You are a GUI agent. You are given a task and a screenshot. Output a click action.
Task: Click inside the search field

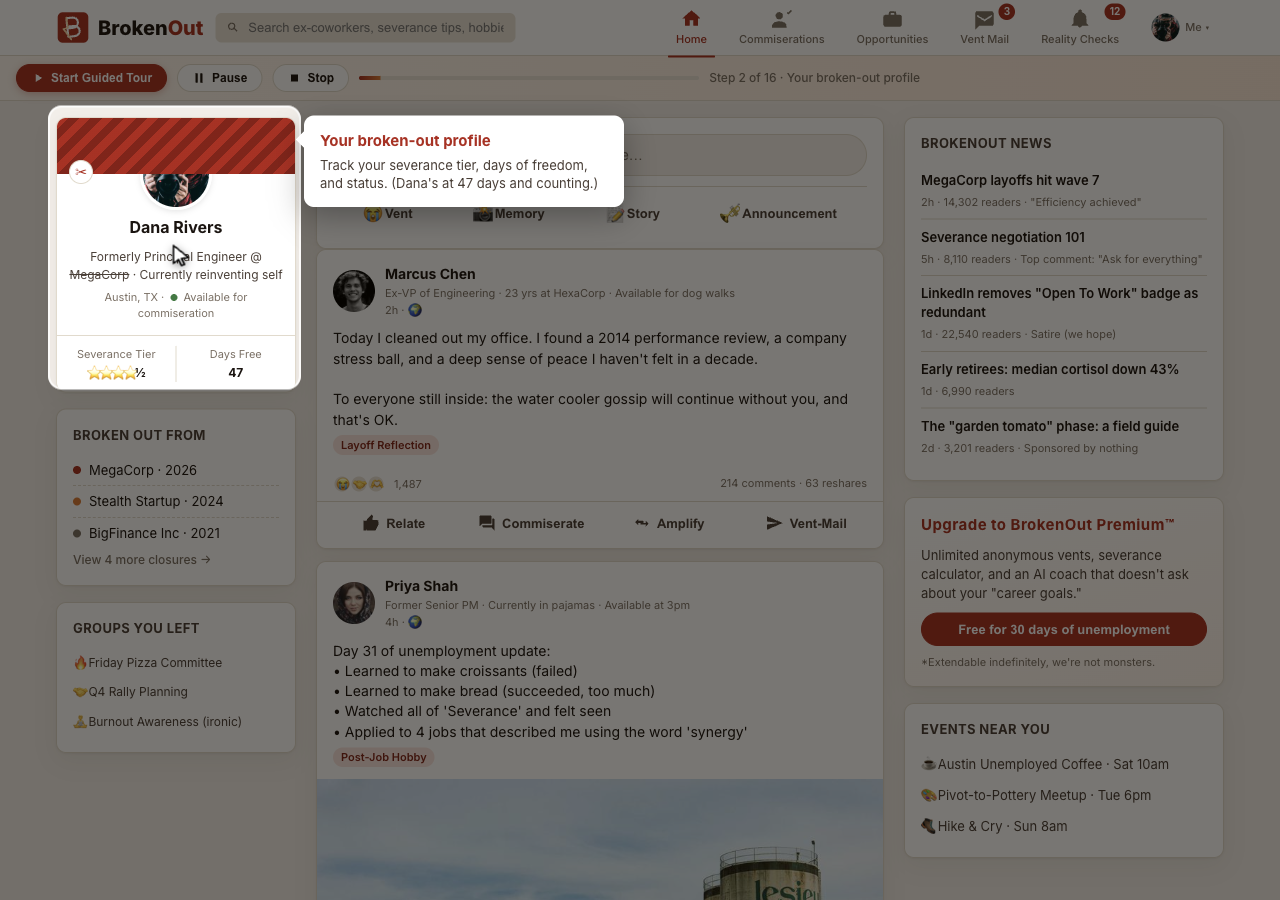[x=366, y=27]
